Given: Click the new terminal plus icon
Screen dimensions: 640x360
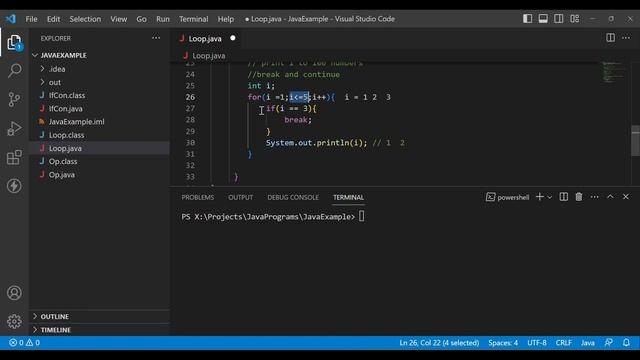Looking at the screenshot, I should pyautogui.click(x=540, y=197).
